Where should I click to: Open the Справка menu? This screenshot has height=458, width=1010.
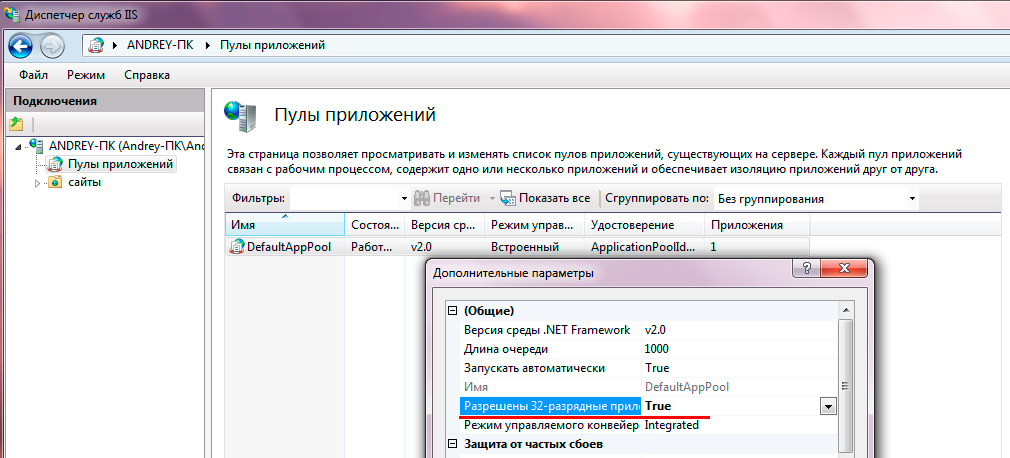[x=147, y=75]
